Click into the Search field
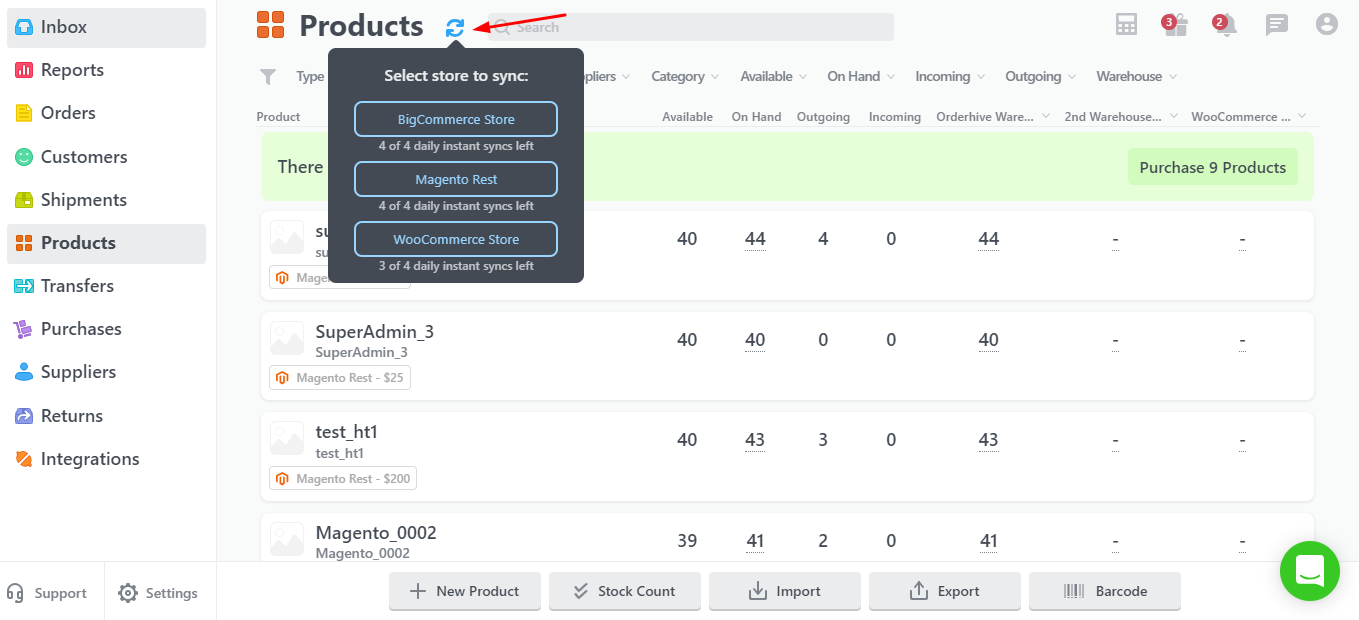 (691, 27)
